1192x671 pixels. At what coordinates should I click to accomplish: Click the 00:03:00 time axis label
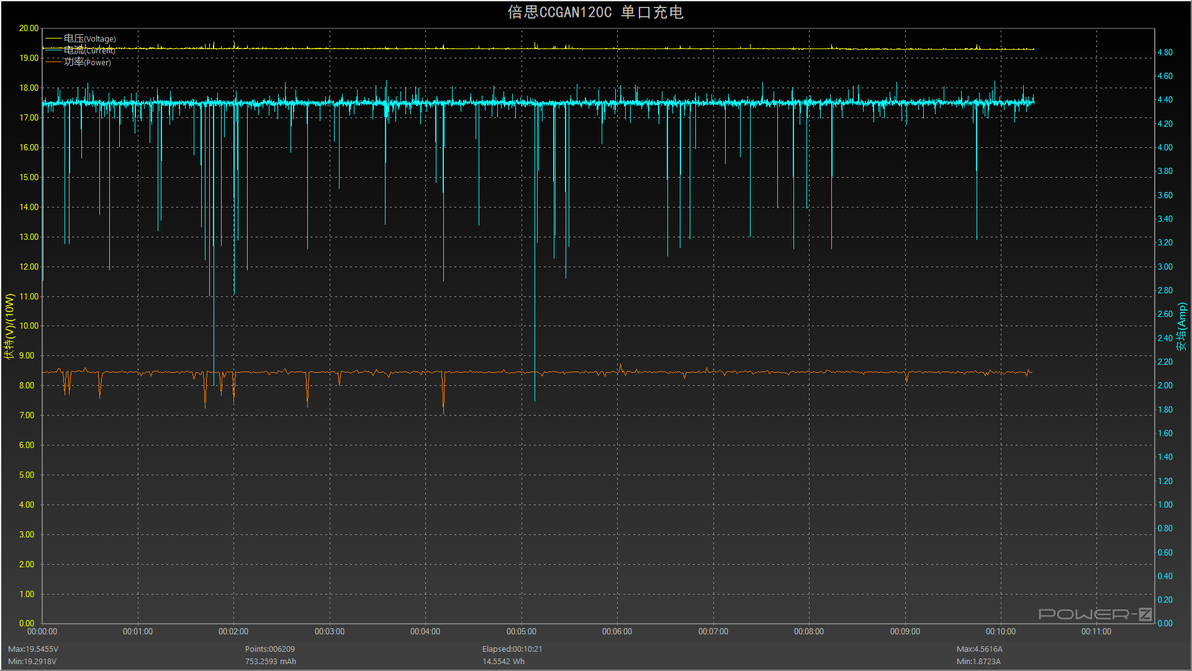pos(330,632)
